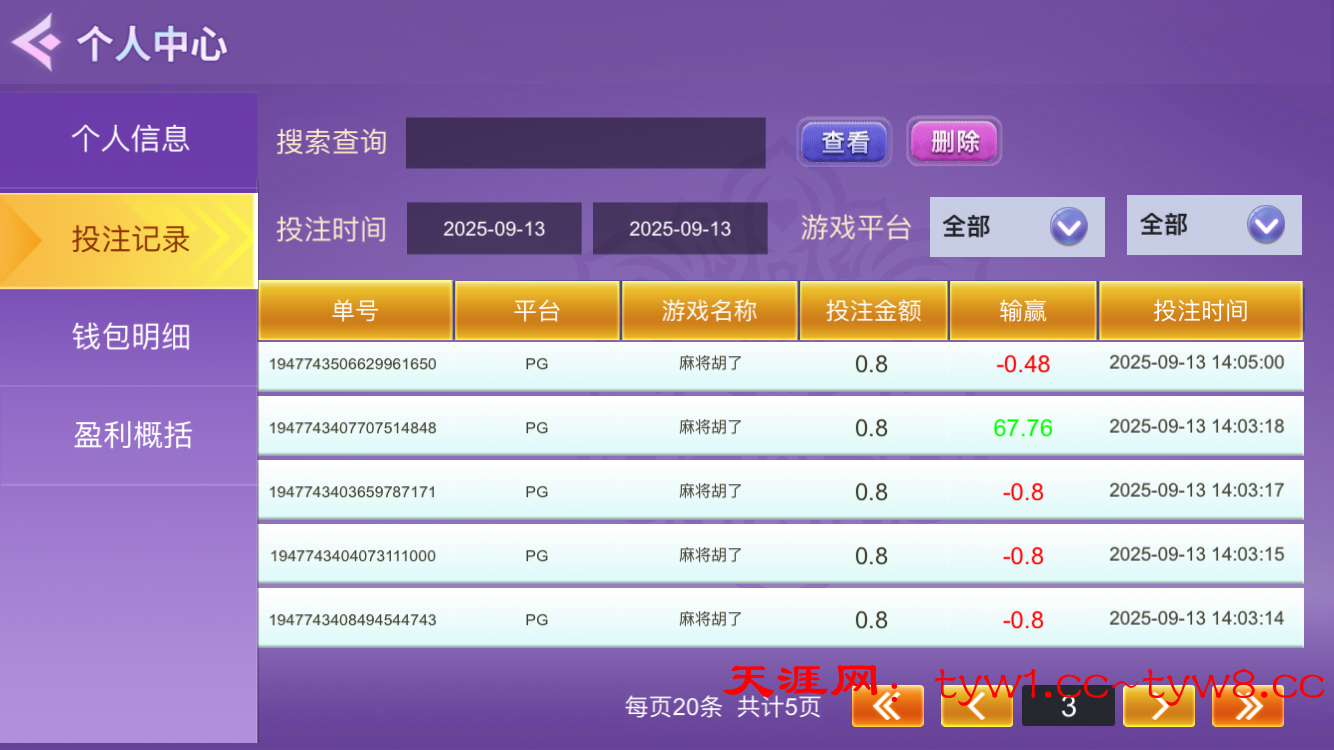Pick the end date field for 投注时间
Image resolution: width=1334 pixels, height=750 pixels.
(680, 229)
